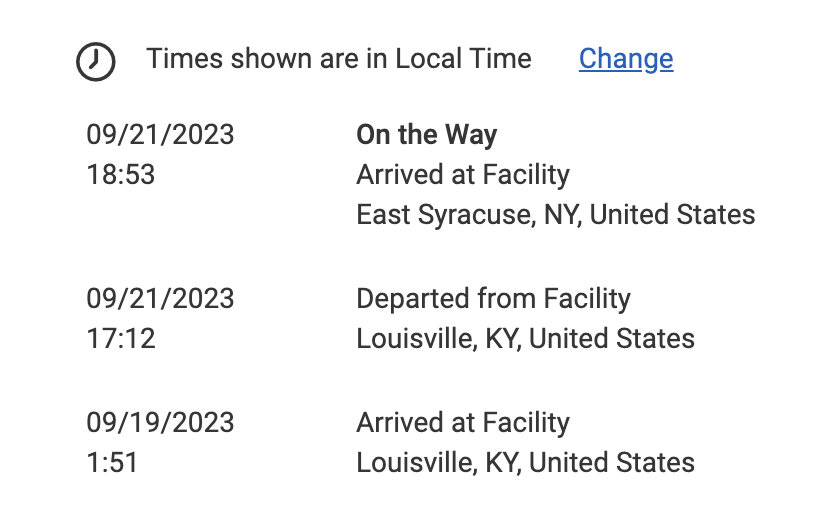
Task: Select 'Arrived at Facility' under On the Way
Action: coord(462,175)
